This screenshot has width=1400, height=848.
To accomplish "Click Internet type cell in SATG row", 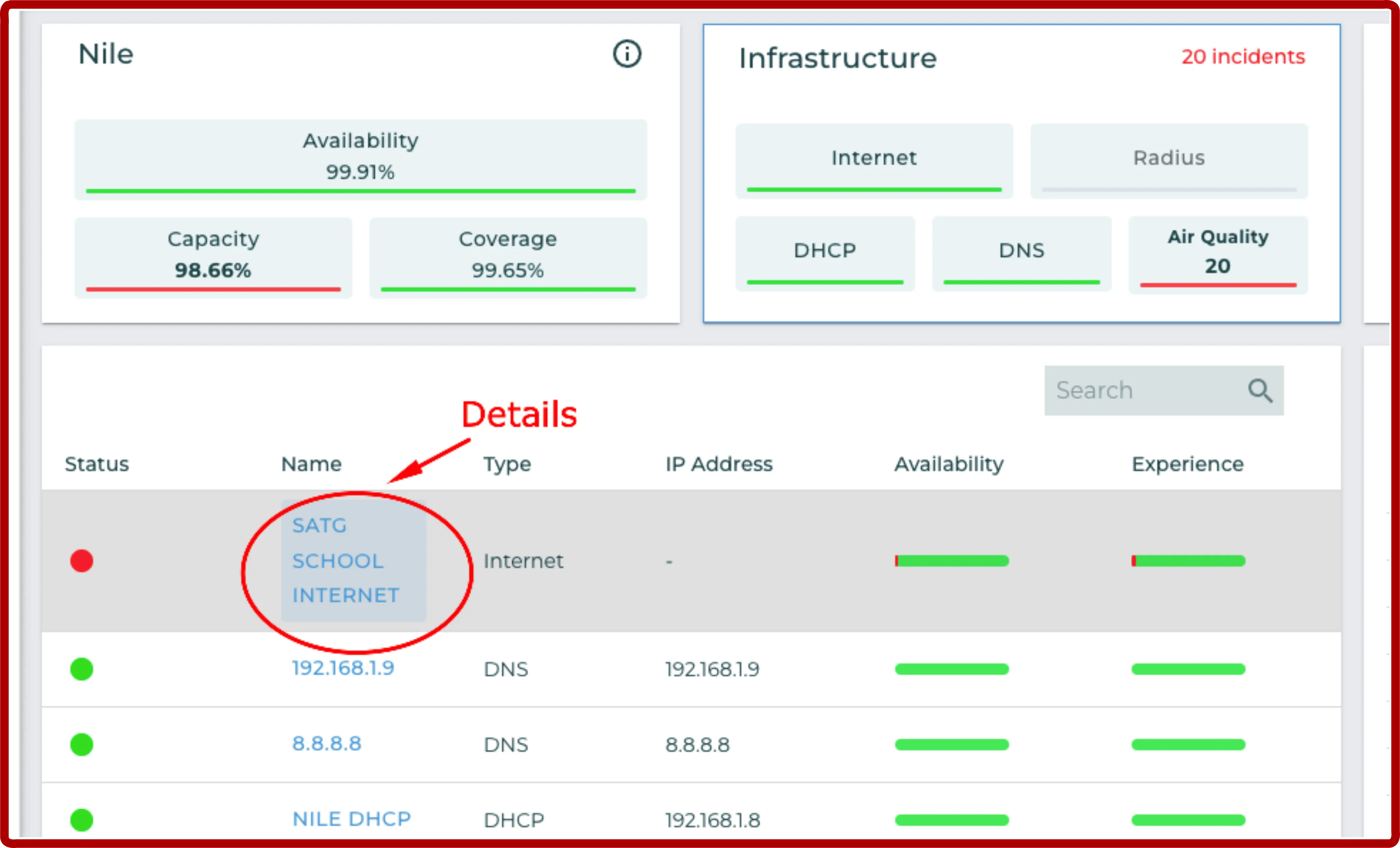I will click(x=523, y=561).
